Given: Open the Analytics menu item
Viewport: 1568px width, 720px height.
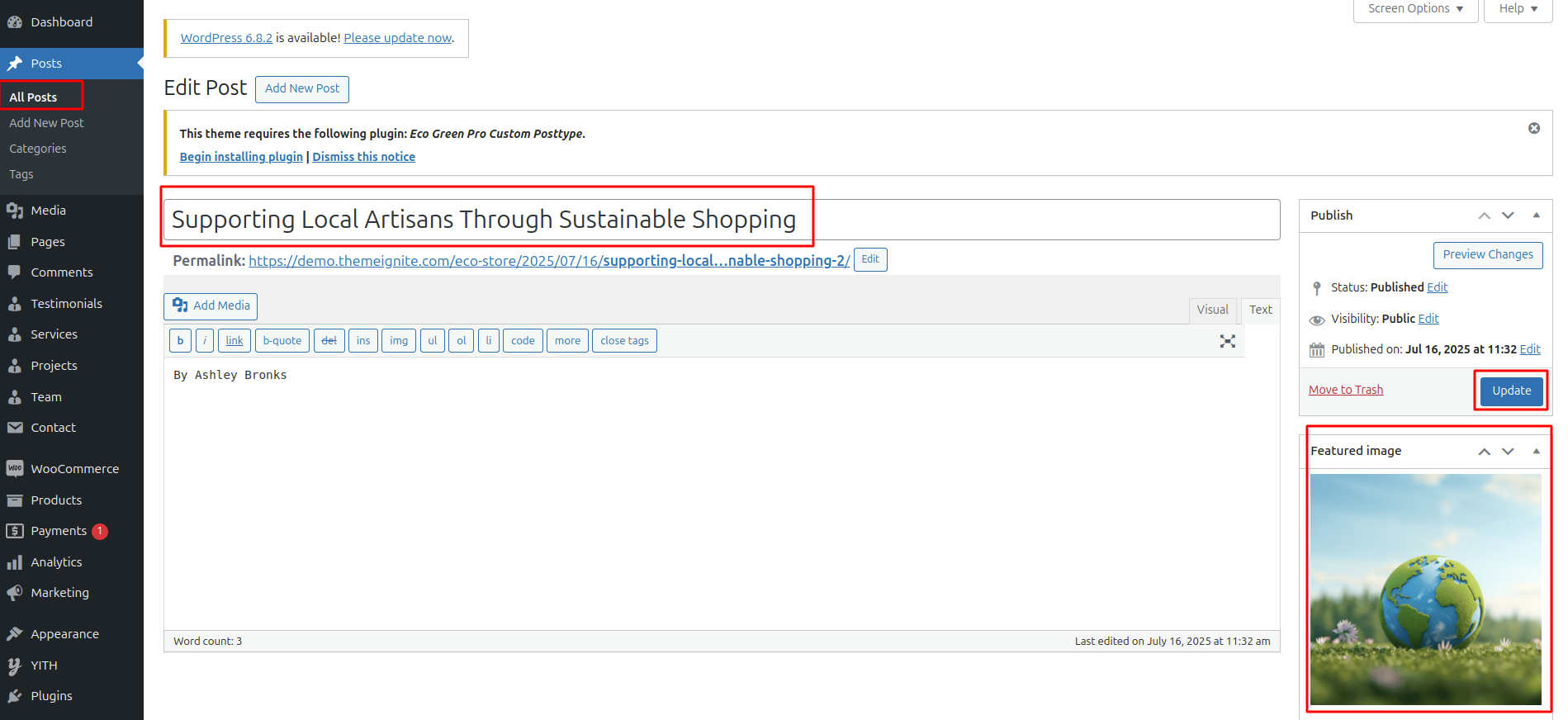Looking at the screenshot, I should 56,562.
